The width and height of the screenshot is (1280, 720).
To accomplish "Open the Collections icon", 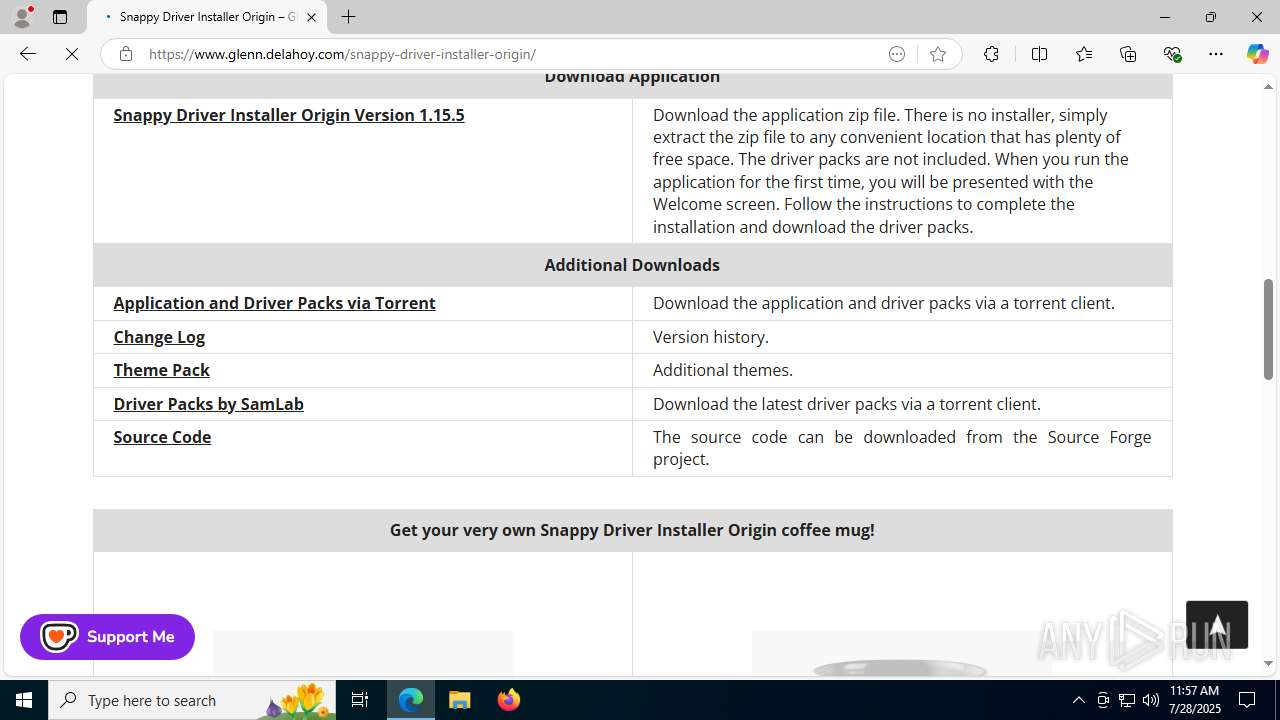I will point(1128,54).
